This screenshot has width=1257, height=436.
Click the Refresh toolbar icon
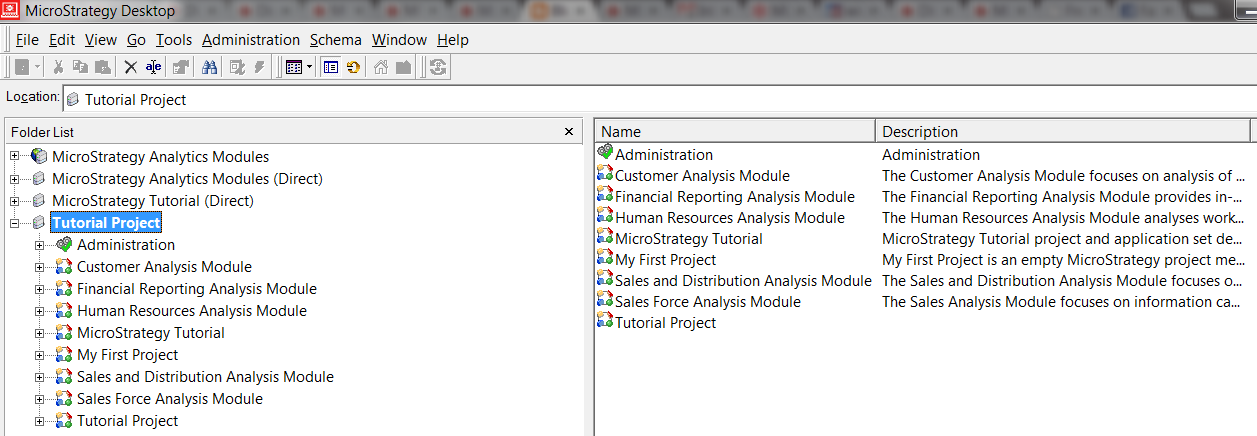coord(353,68)
